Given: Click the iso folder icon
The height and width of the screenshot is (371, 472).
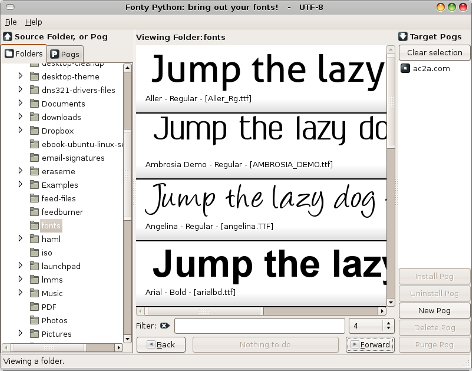Looking at the screenshot, I should [x=34, y=252].
